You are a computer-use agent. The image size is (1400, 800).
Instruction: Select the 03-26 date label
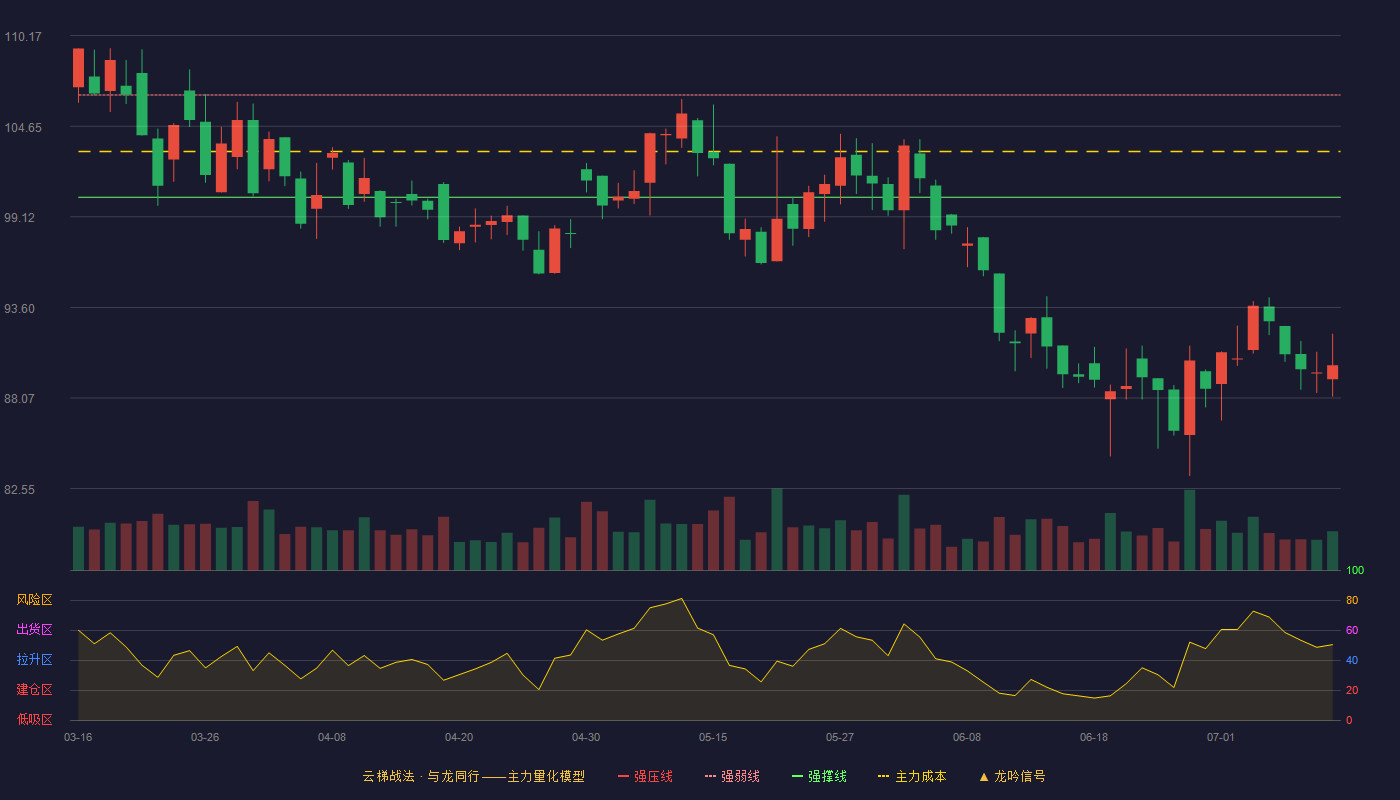tap(205, 737)
